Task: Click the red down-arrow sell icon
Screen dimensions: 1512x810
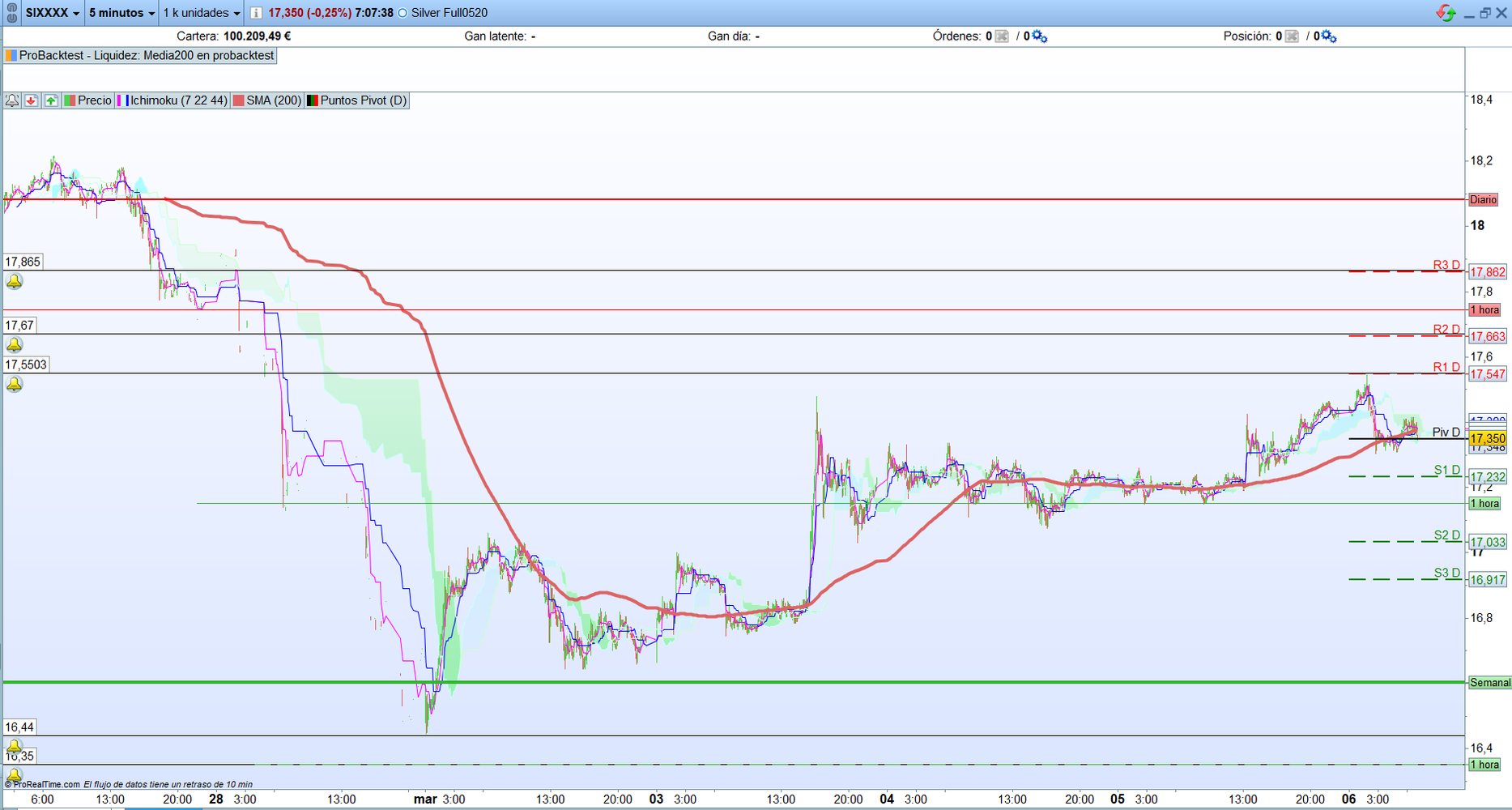Action: (x=32, y=100)
